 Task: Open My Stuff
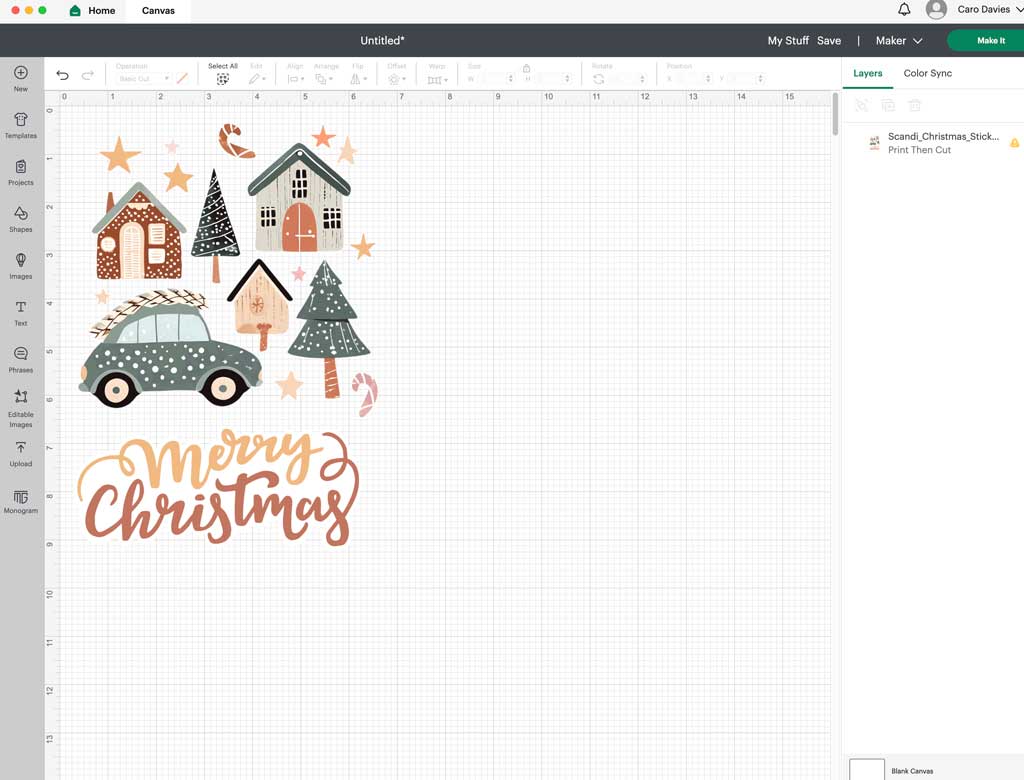(788, 41)
